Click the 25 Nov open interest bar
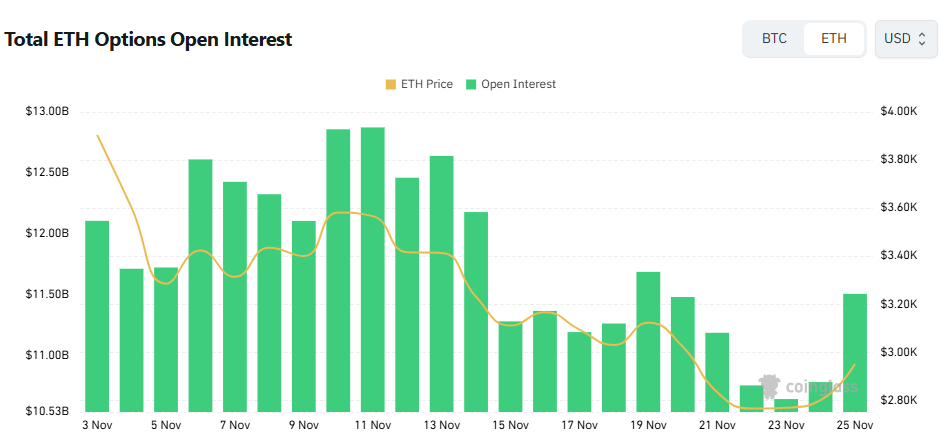Image resolution: width=941 pixels, height=432 pixels. coord(855,352)
